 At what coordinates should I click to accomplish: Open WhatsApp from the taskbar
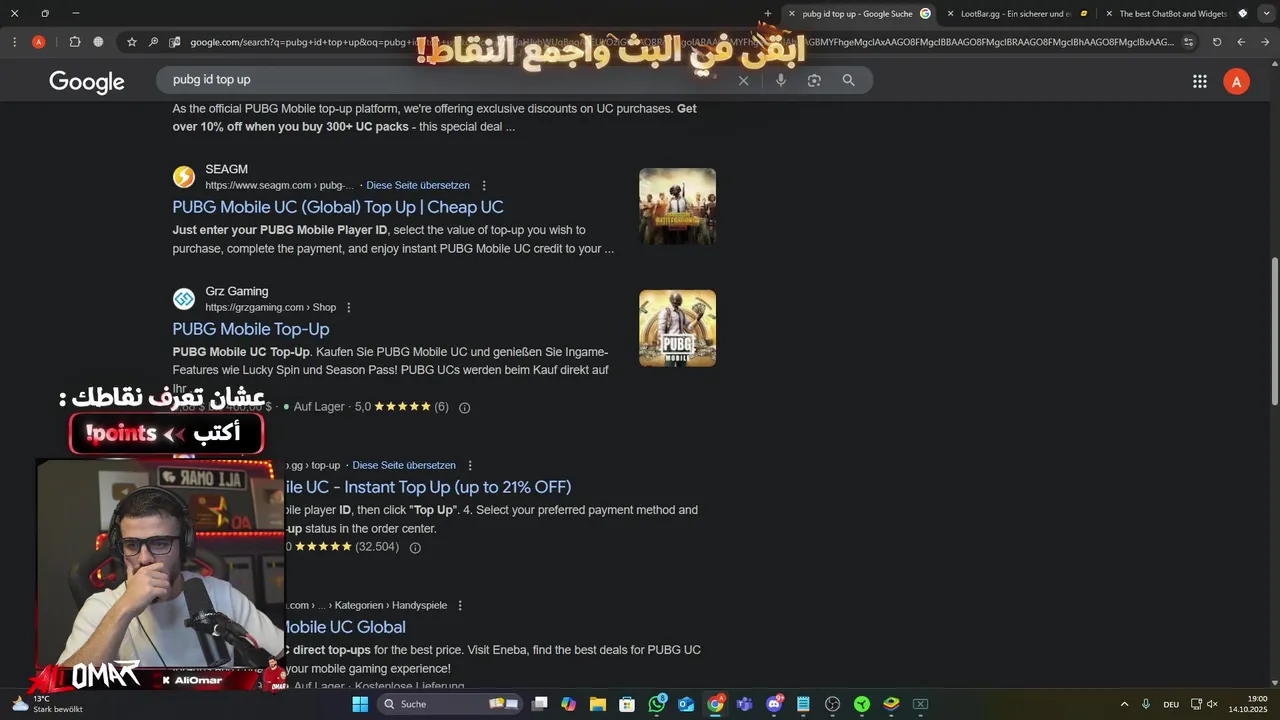pyautogui.click(x=657, y=704)
